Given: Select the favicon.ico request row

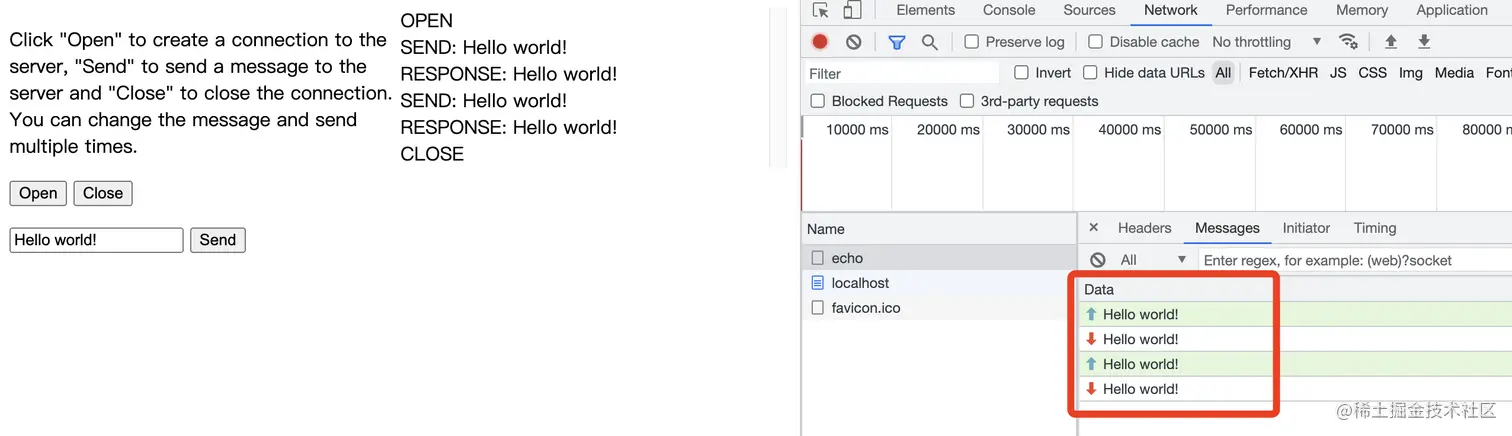Looking at the screenshot, I should pos(939,308).
